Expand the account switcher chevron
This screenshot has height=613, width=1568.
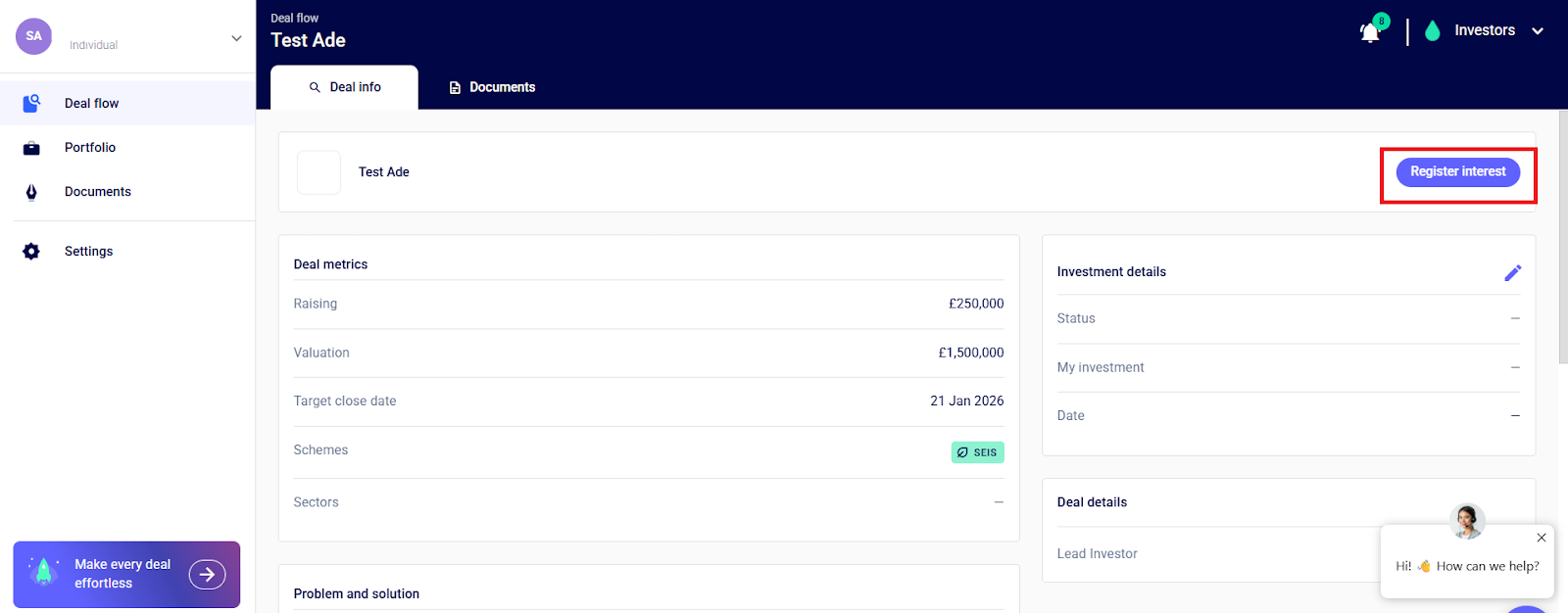(236, 38)
